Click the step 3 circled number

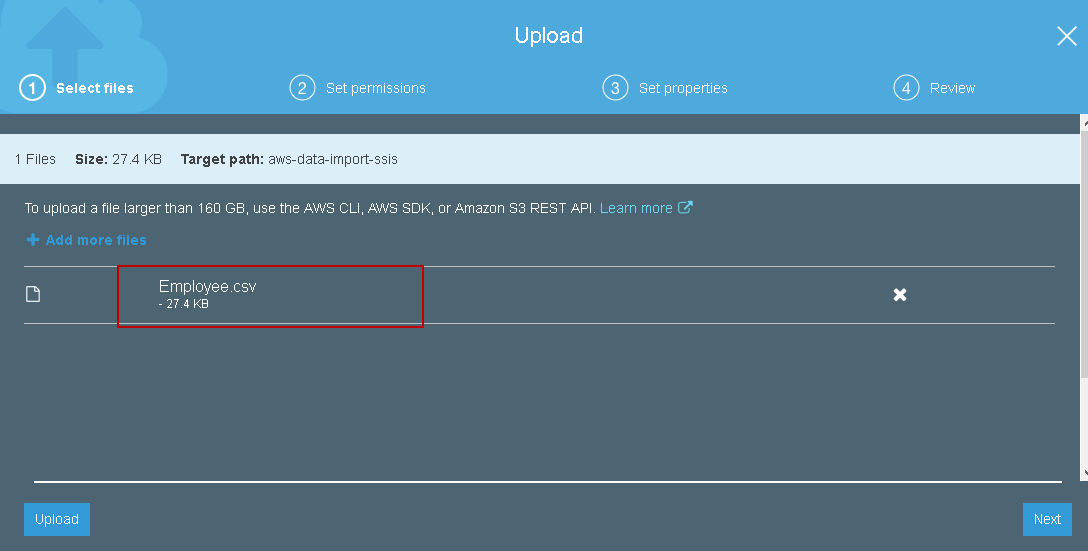(x=614, y=88)
